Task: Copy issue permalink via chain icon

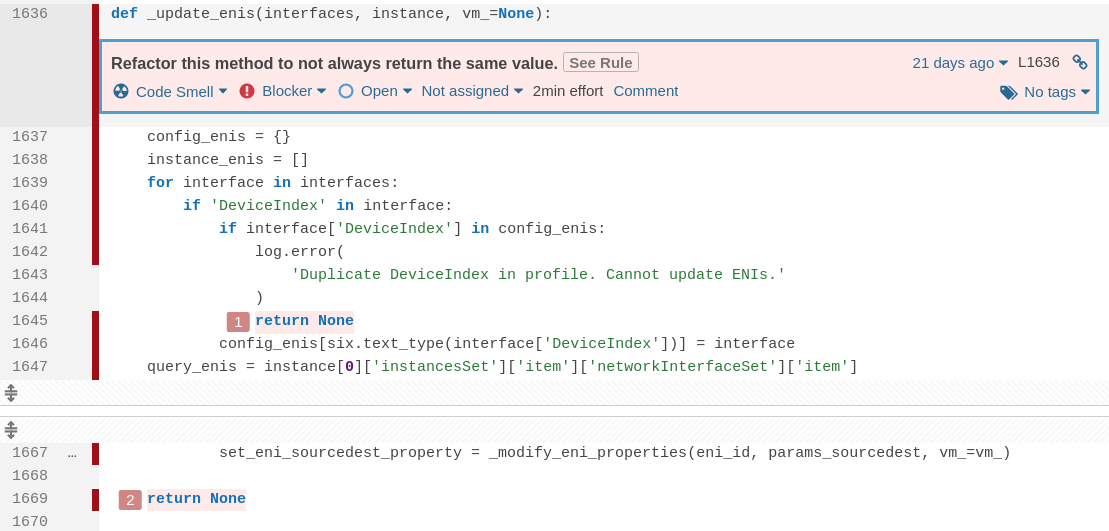Action: [x=1080, y=62]
